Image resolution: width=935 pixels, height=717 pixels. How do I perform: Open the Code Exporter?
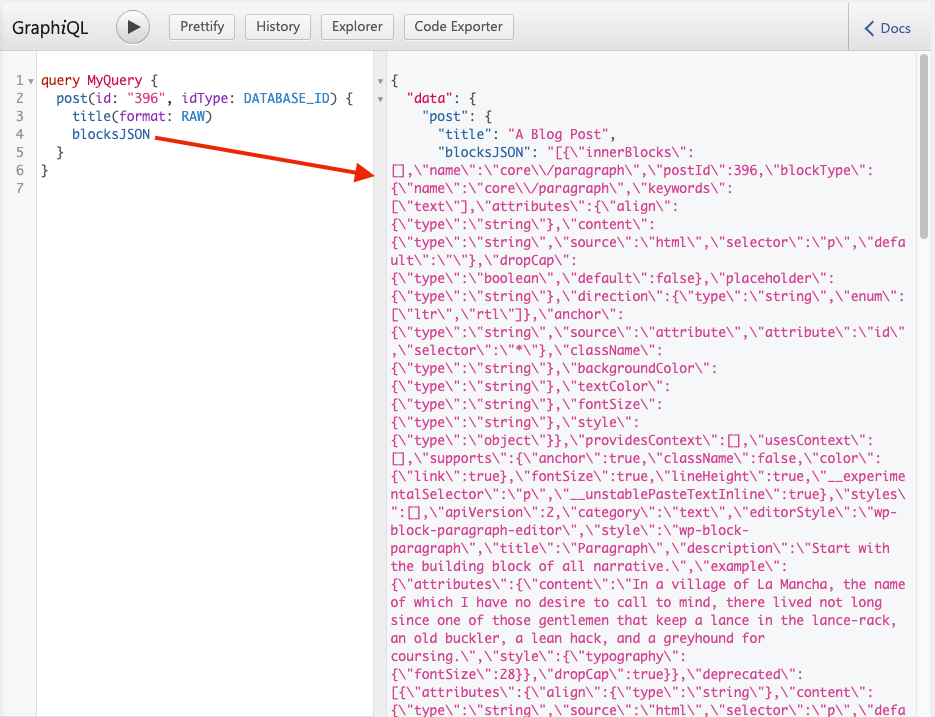459,27
